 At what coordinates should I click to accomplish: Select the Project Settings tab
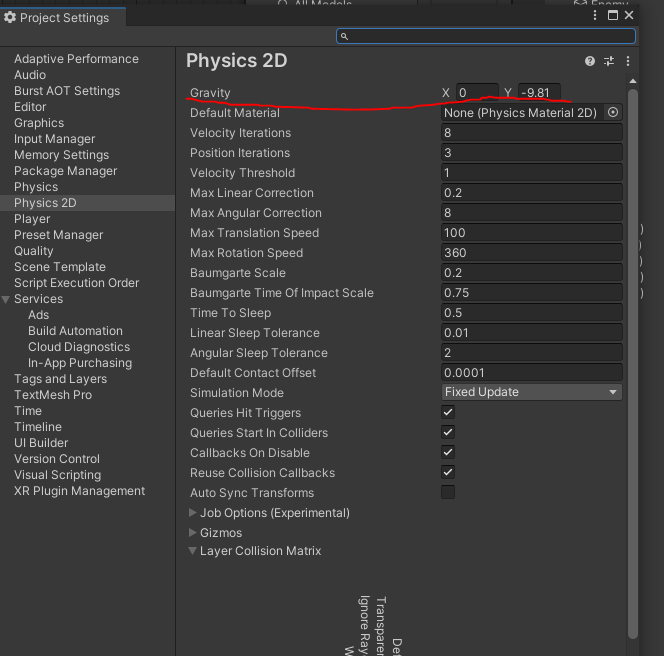point(63,17)
